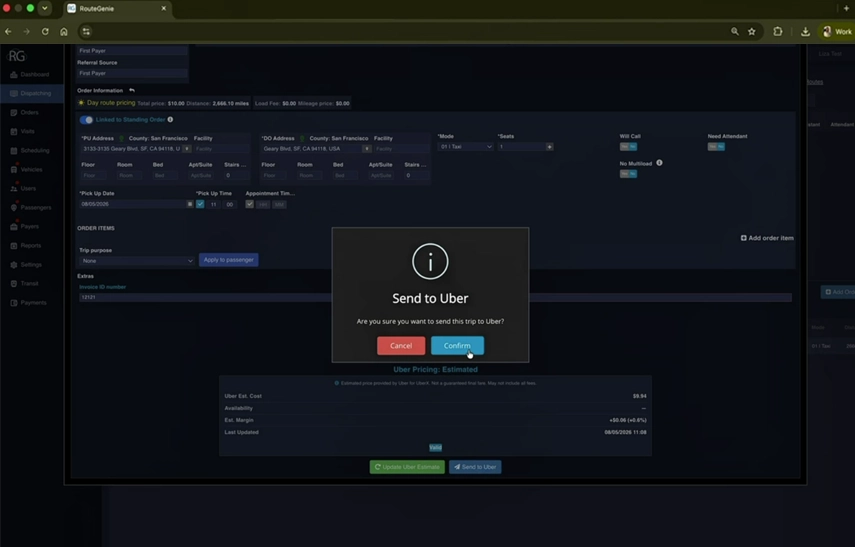Click the Passengers sidebar icon
This screenshot has width=855, height=547.
tap(14, 208)
